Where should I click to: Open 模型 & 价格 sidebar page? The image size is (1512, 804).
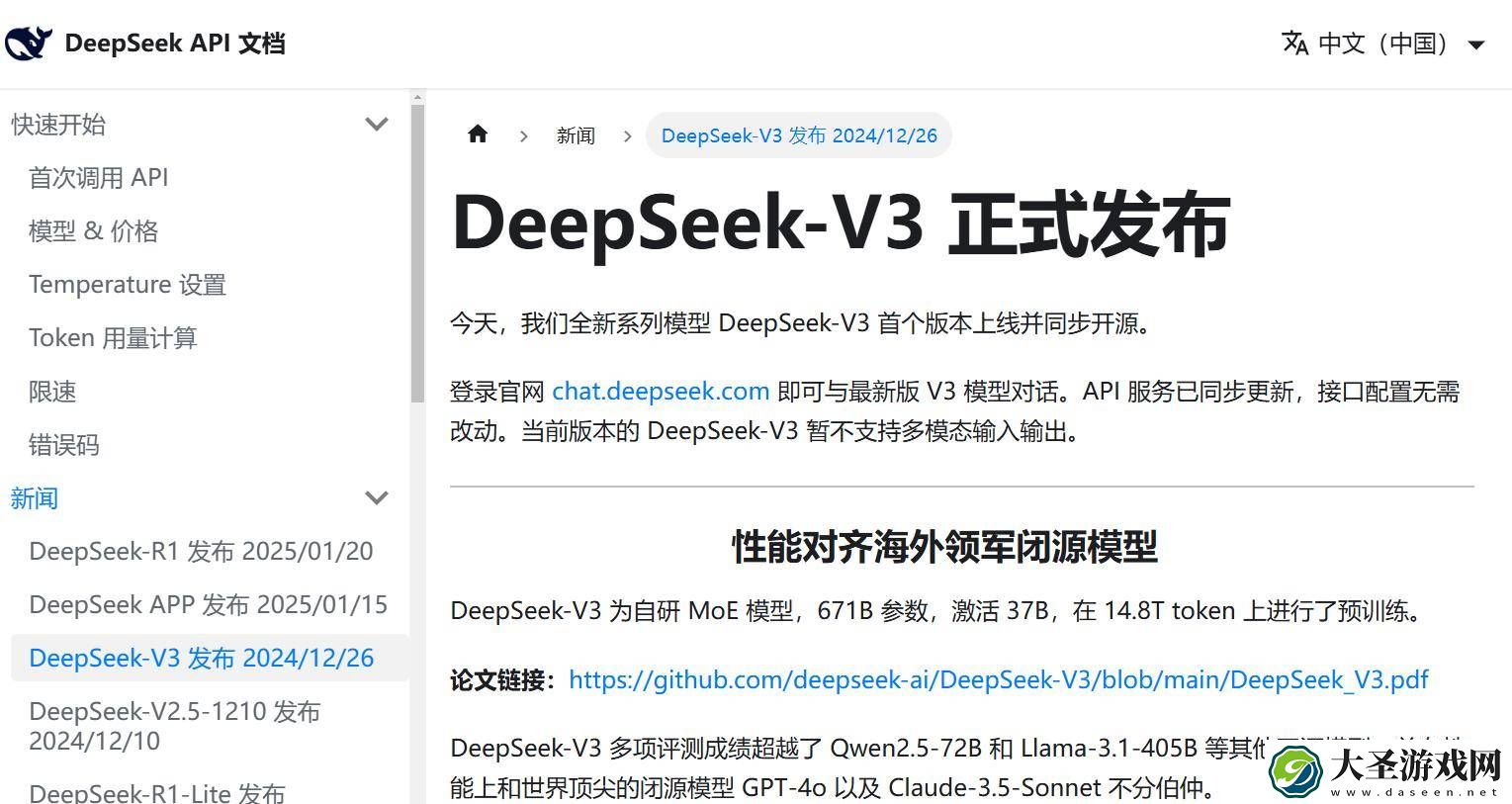94,231
